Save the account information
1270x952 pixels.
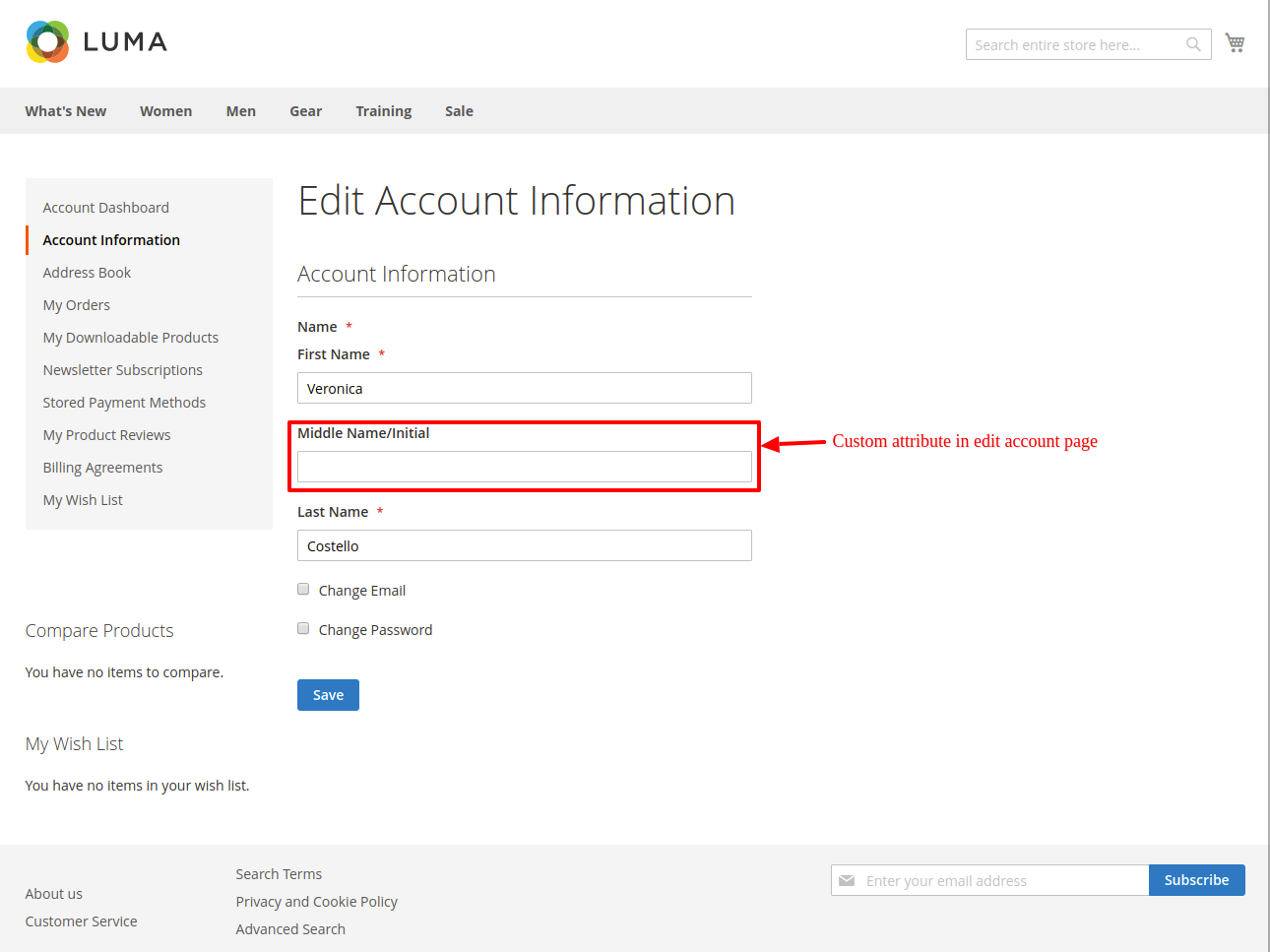point(328,695)
